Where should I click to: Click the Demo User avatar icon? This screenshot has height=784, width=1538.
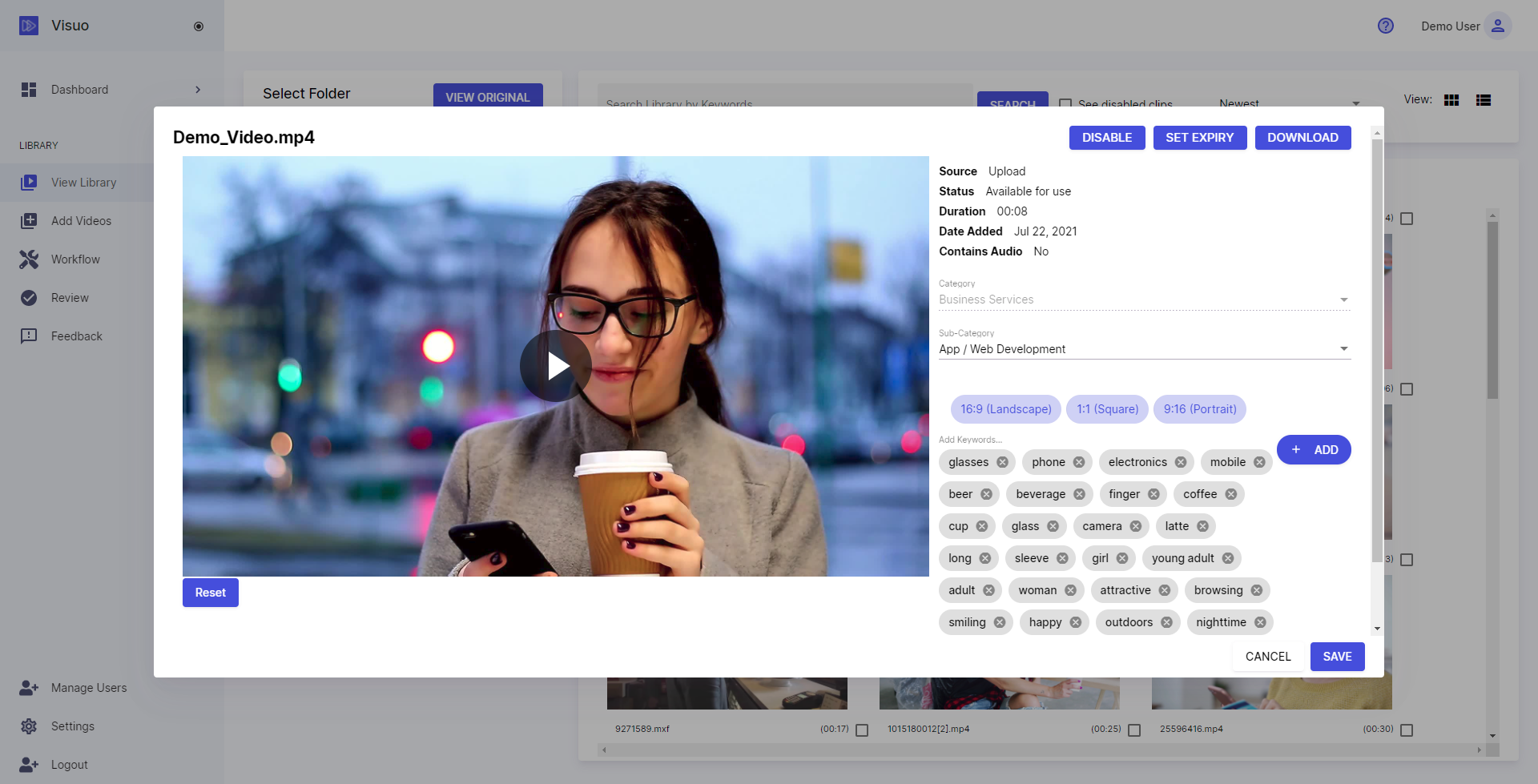[1498, 26]
